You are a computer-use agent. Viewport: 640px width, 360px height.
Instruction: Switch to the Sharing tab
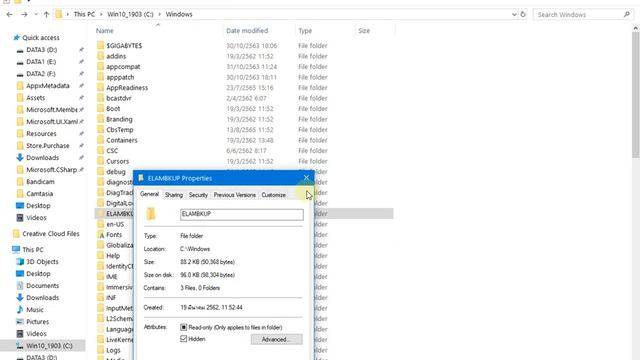coord(174,195)
